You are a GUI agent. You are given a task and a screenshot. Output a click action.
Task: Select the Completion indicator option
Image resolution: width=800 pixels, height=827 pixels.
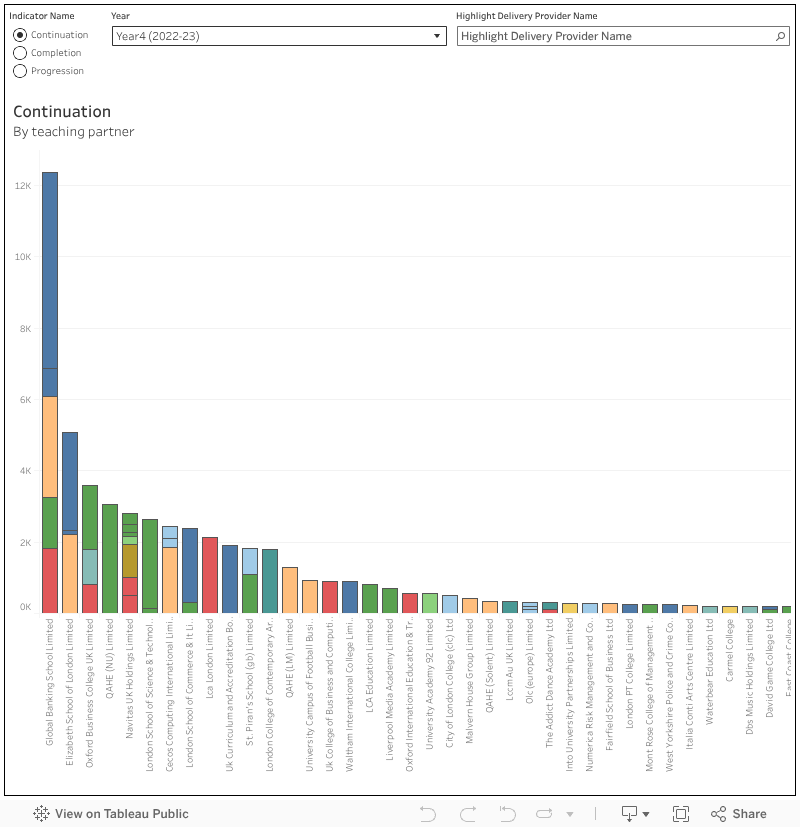pyautogui.click(x=20, y=53)
